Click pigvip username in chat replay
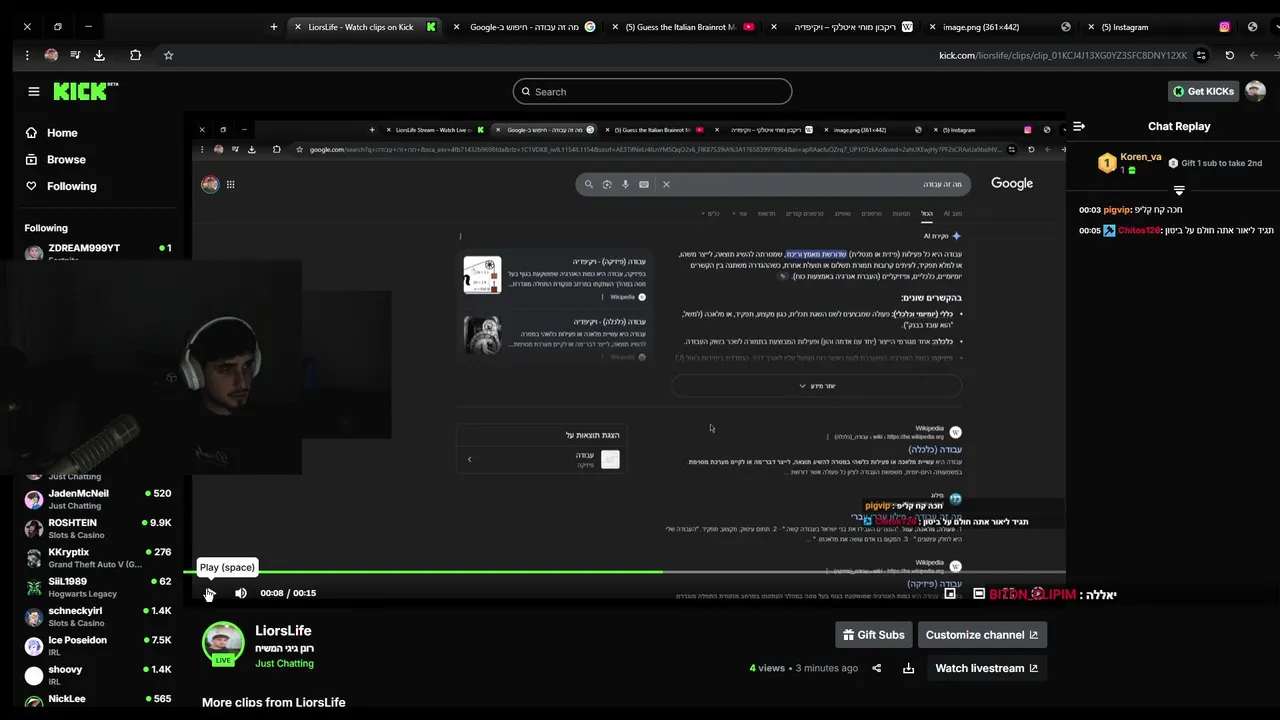Screen dimensions: 1280x720 (x=1116, y=210)
